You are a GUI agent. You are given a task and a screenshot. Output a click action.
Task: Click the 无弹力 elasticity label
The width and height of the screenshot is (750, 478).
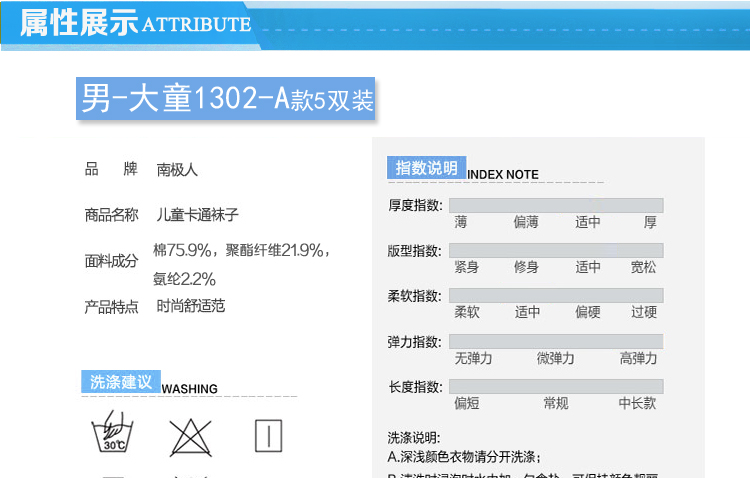473,358
